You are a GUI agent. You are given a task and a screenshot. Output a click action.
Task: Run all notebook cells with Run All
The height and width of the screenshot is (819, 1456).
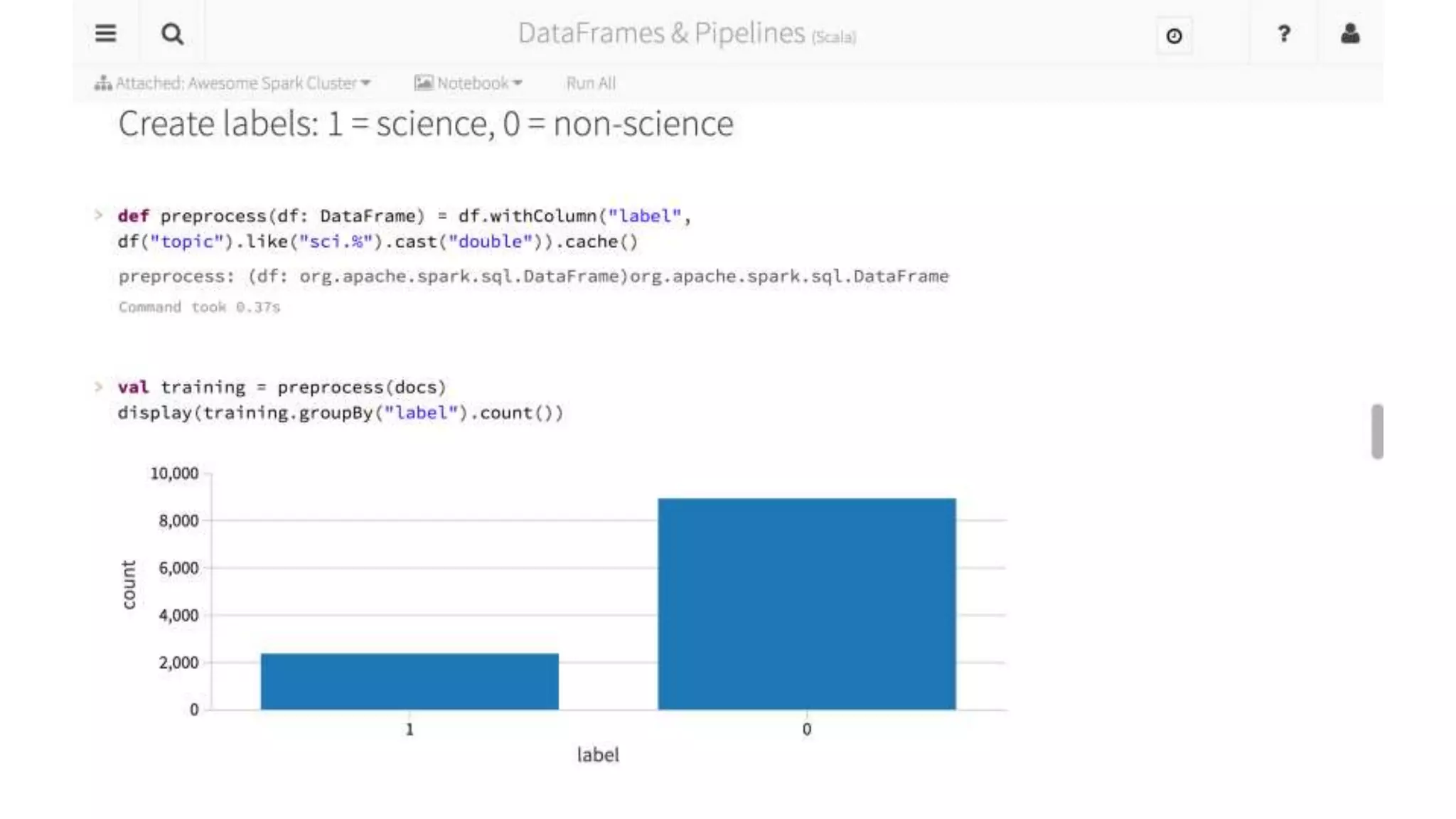pos(591,83)
